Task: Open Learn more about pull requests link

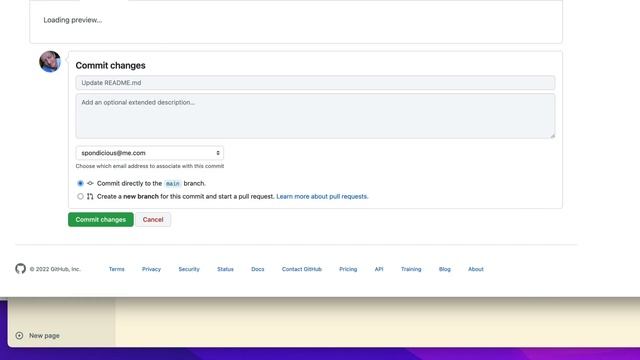Action: [322, 196]
